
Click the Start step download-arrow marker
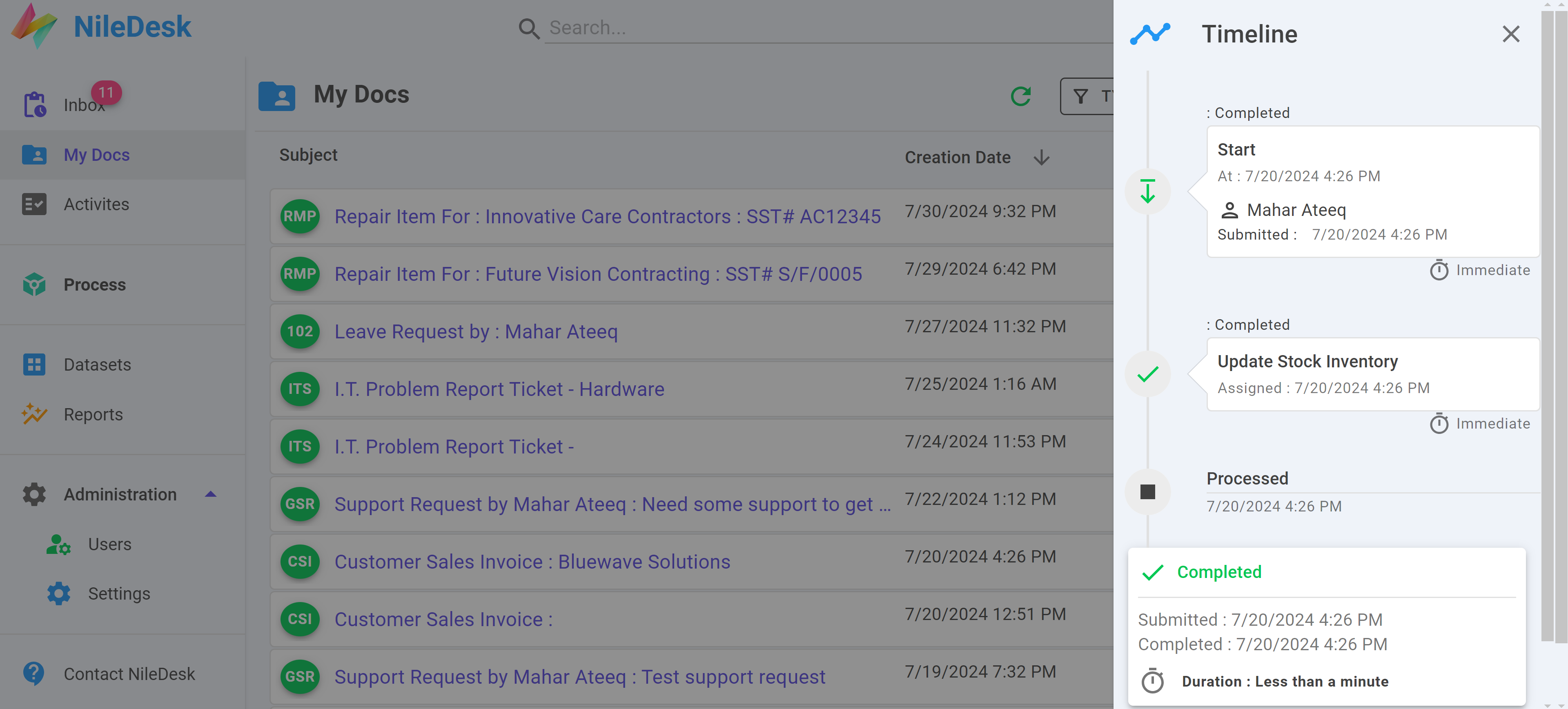point(1147,192)
